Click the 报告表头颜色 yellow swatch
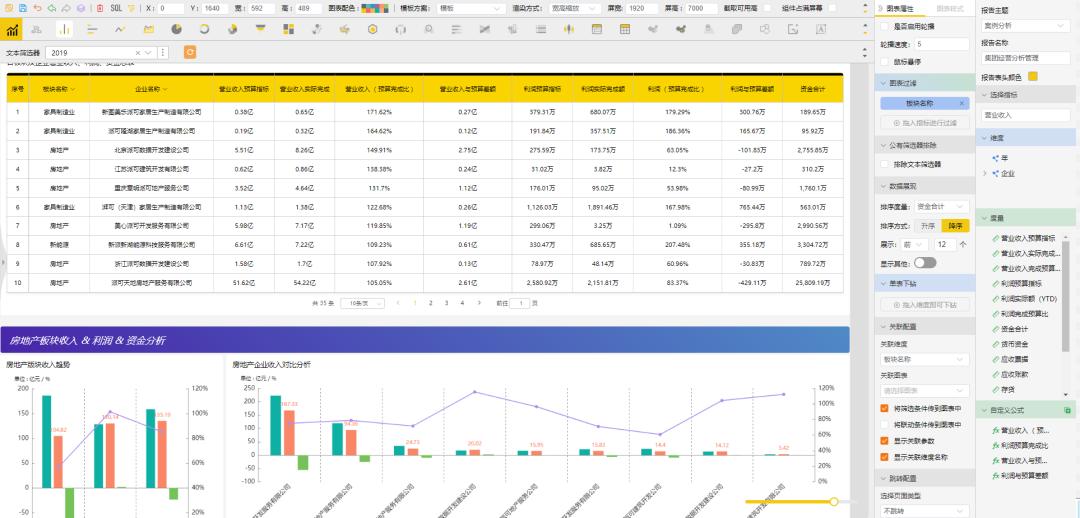Viewport: 1080px width, 518px height. click(x=1032, y=76)
